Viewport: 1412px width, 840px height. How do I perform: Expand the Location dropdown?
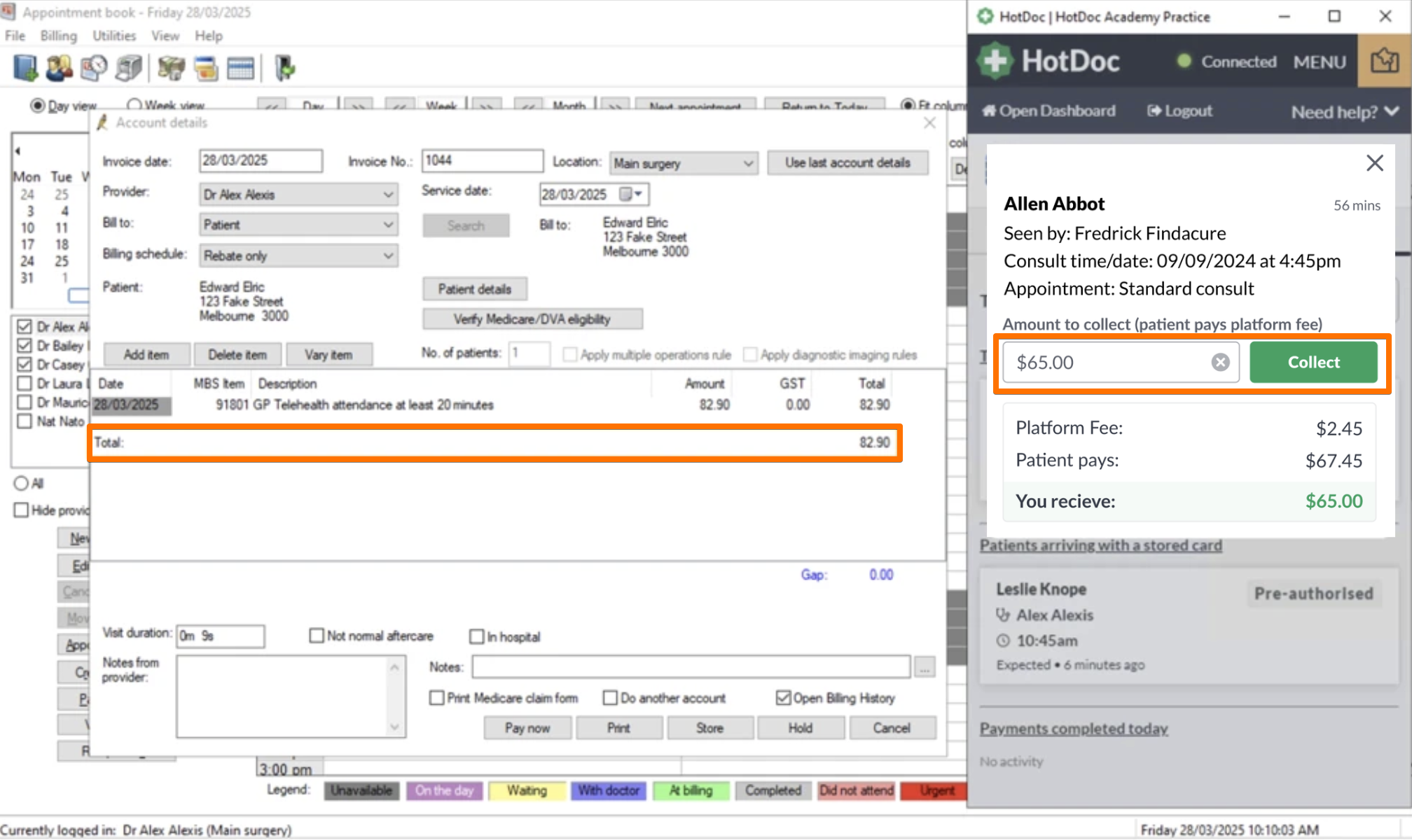(x=684, y=163)
